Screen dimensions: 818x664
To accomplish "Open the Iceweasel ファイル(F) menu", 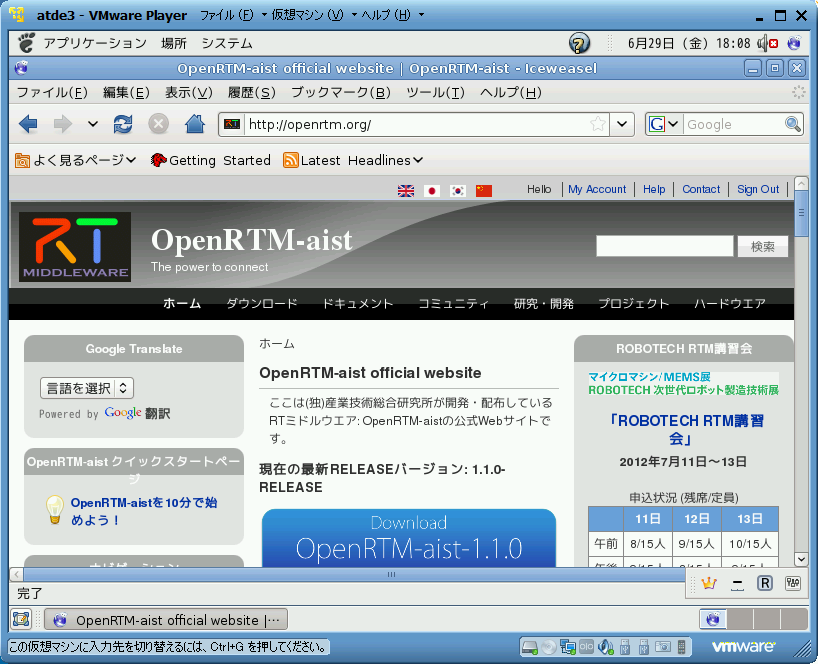I will coord(52,93).
